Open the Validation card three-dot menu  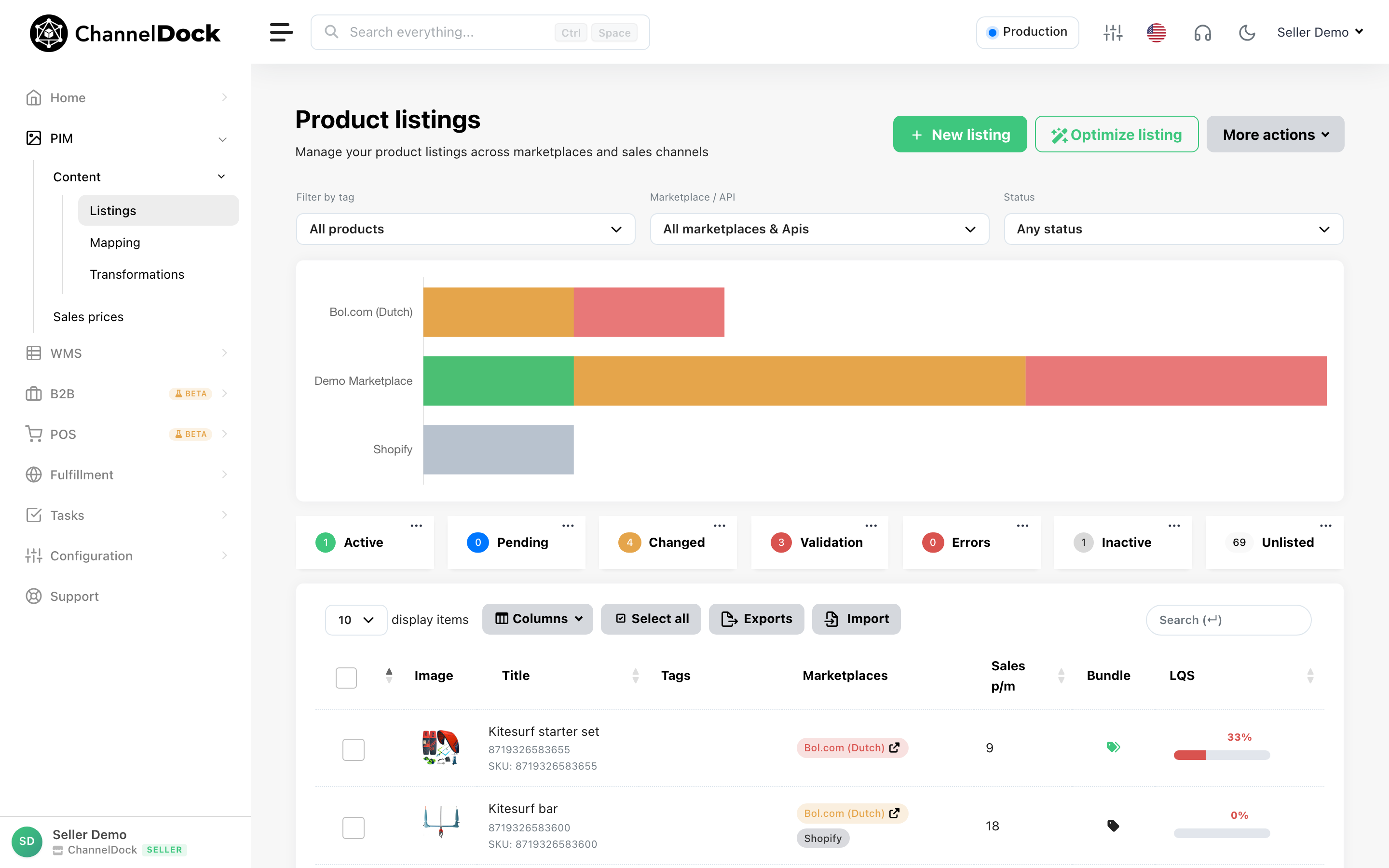click(x=871, y=525)
